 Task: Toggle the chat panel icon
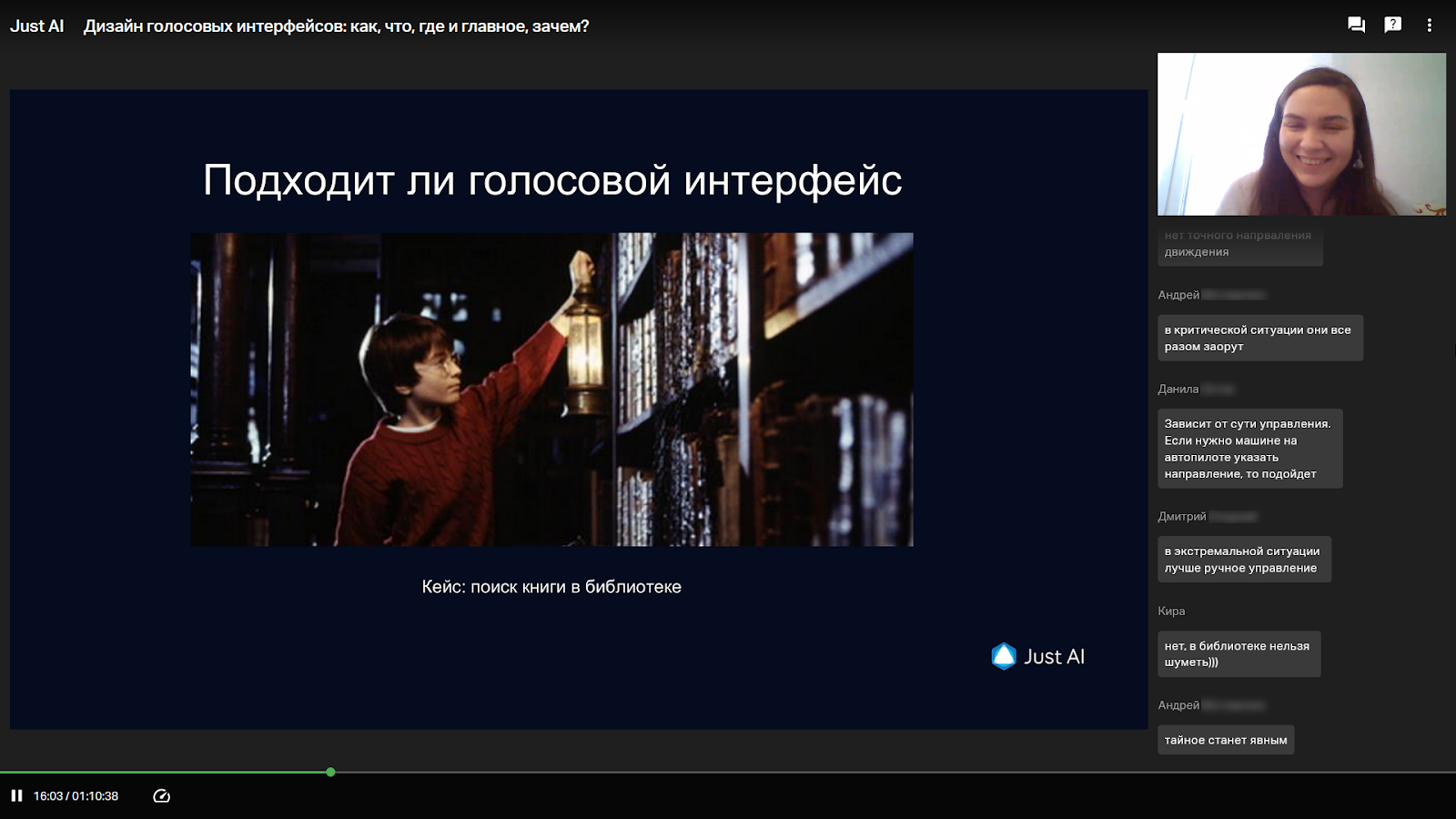click(1356, 25)
